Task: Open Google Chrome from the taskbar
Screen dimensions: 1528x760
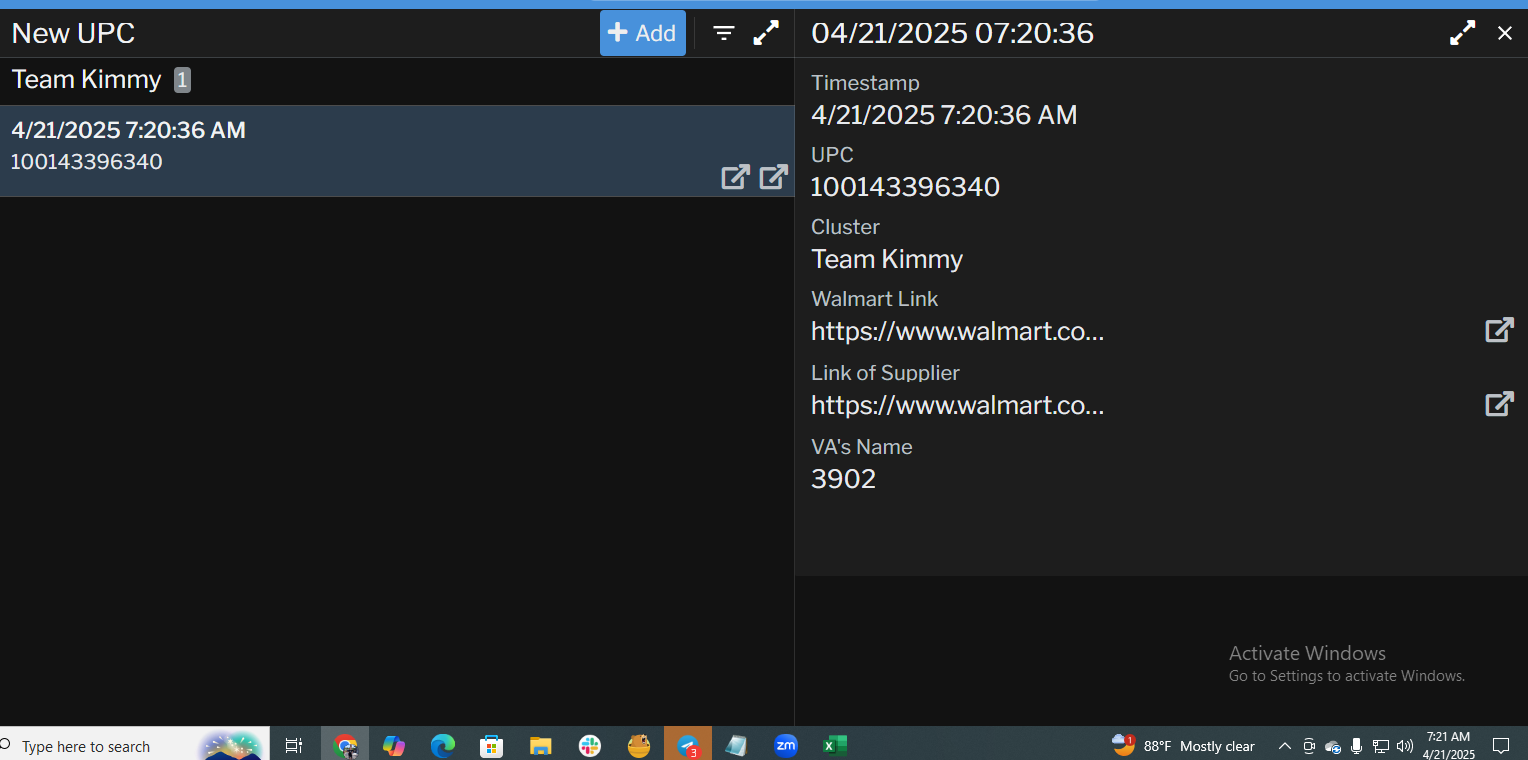Action: pyautogui.click(x=345, y=745)
